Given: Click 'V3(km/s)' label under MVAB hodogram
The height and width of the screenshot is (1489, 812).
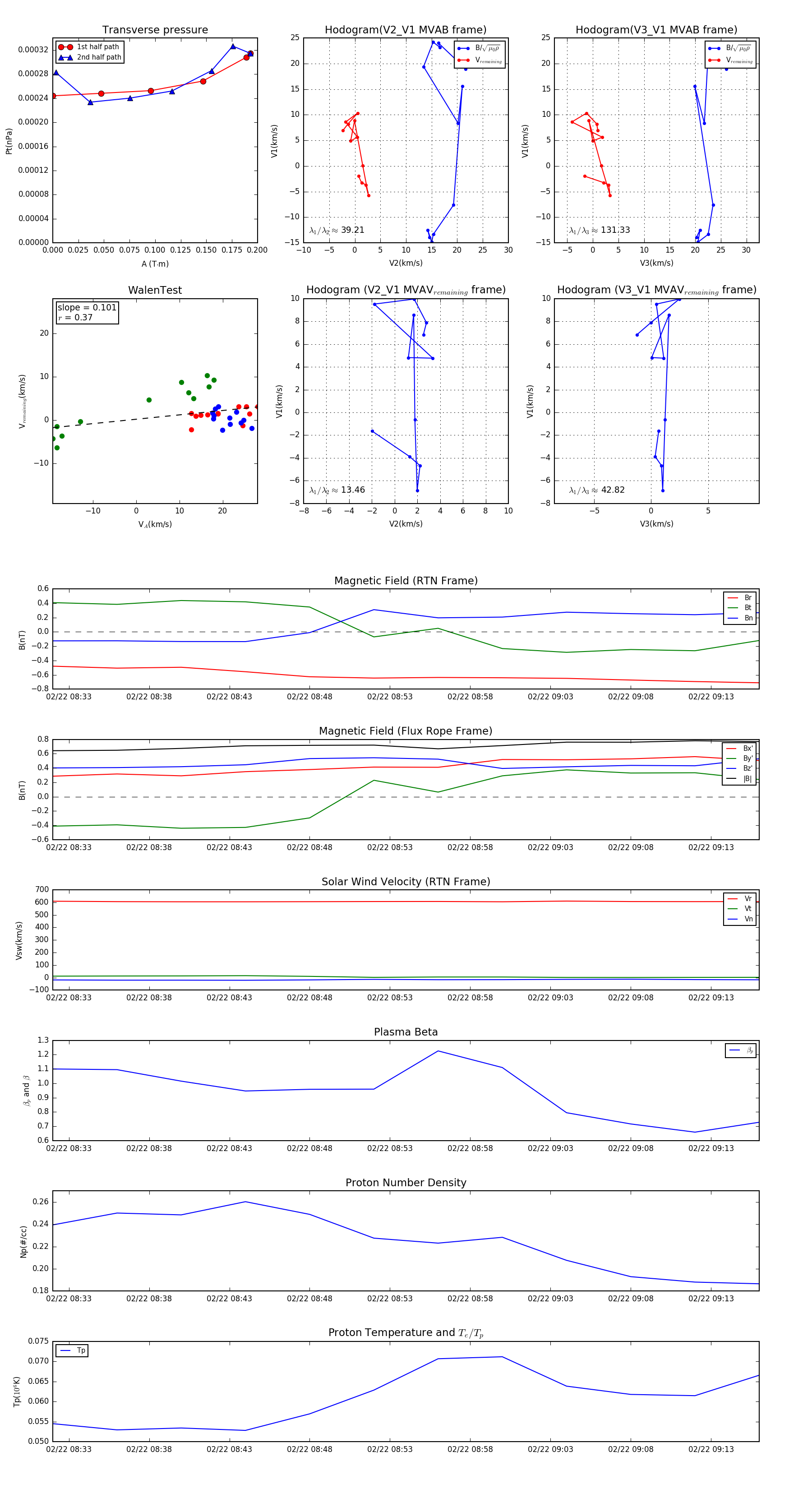Looking at the screenshot, I should 656,263.
